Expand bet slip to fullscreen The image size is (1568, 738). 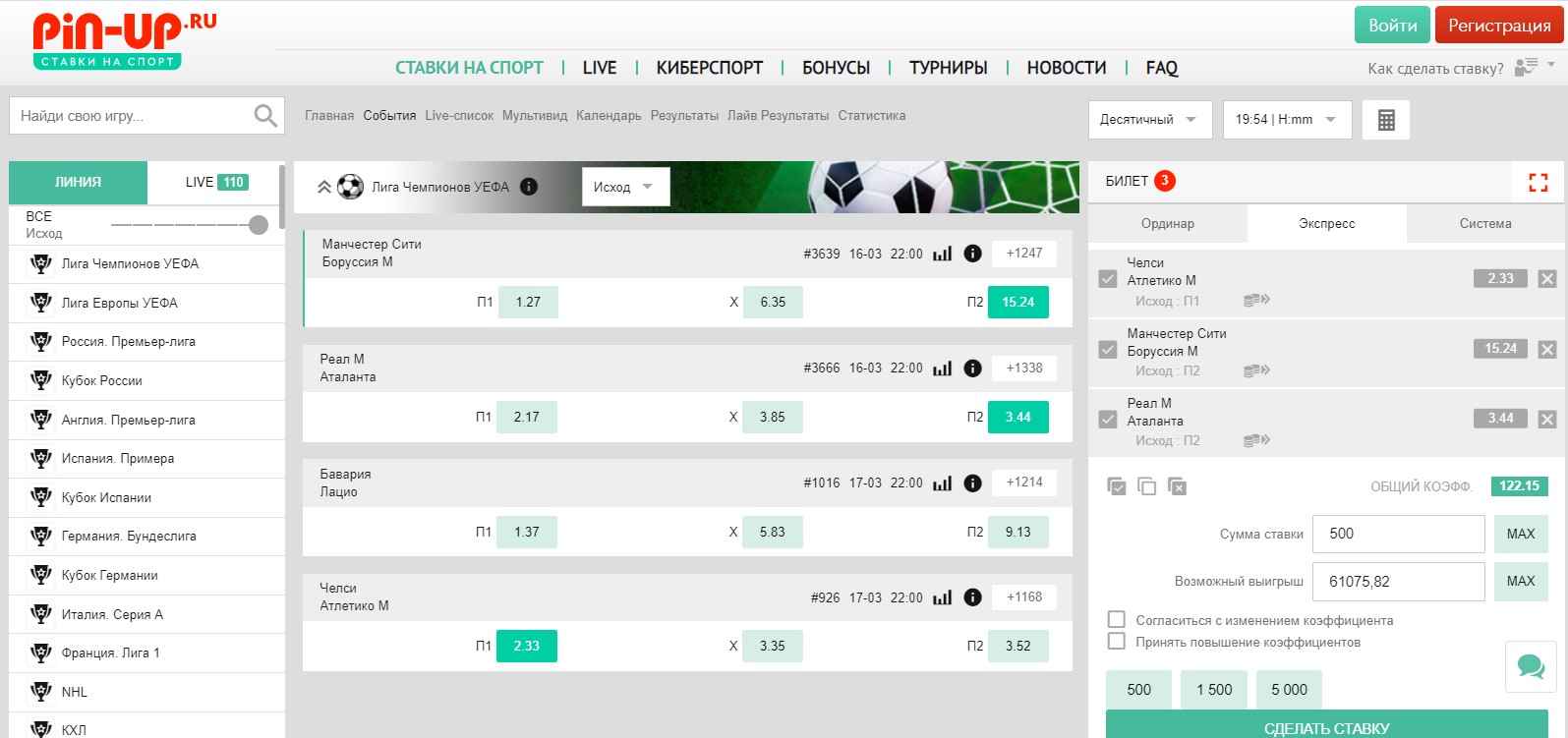coord(1539,182)
